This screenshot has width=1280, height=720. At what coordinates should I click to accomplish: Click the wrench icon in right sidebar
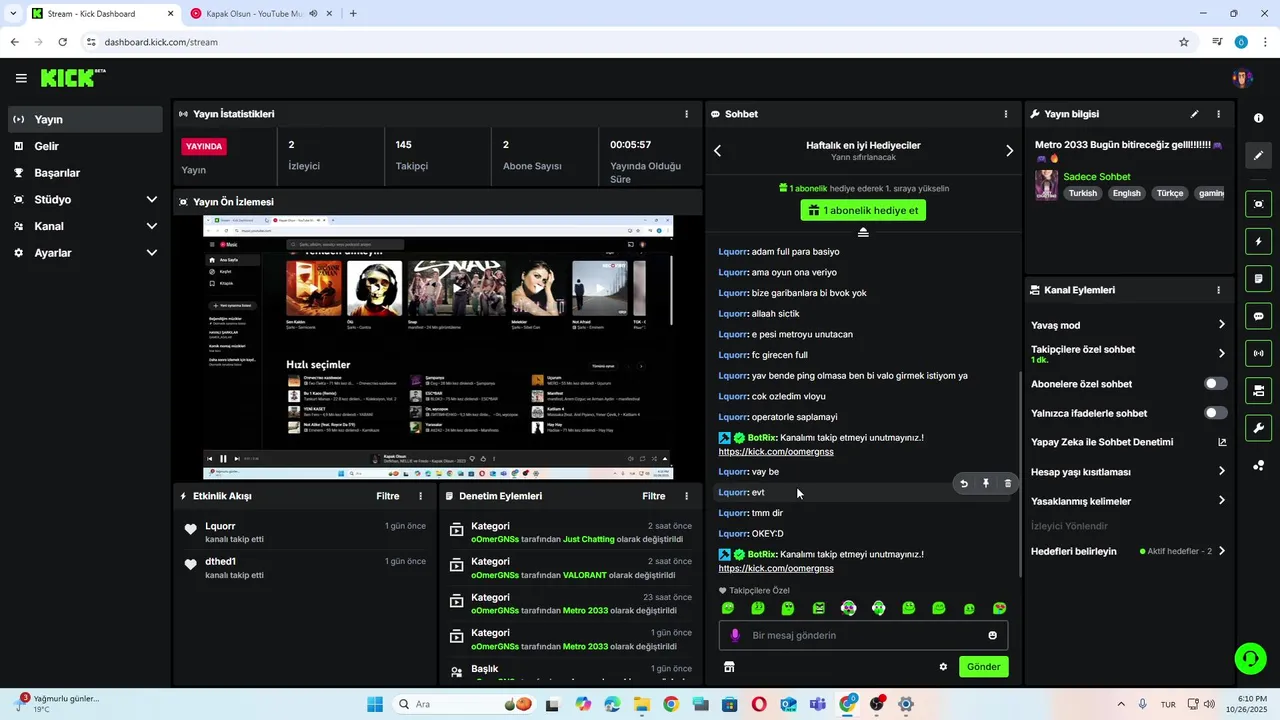1258,428
